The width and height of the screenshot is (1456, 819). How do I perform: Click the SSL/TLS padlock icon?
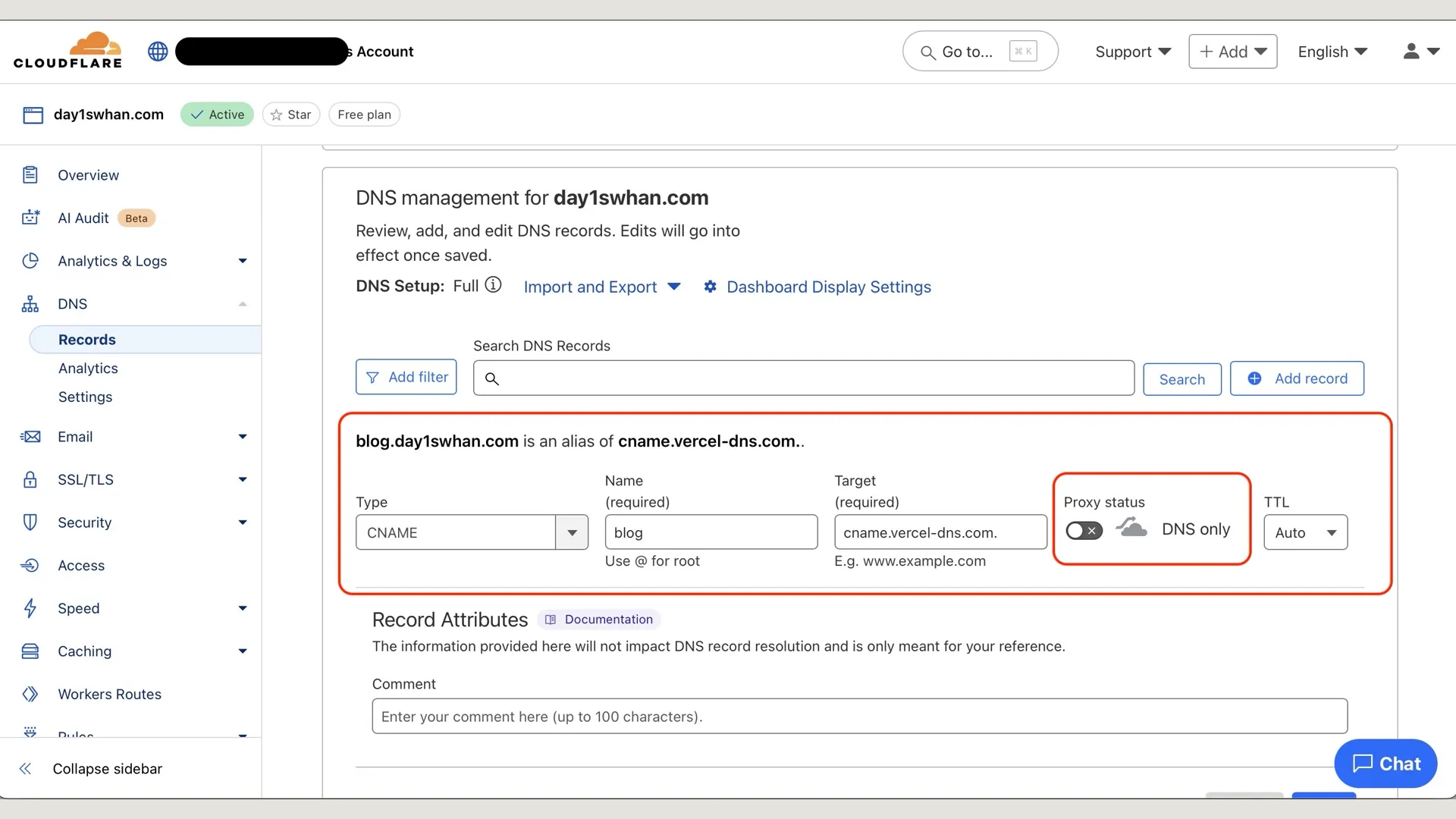[x=30, y=479]
